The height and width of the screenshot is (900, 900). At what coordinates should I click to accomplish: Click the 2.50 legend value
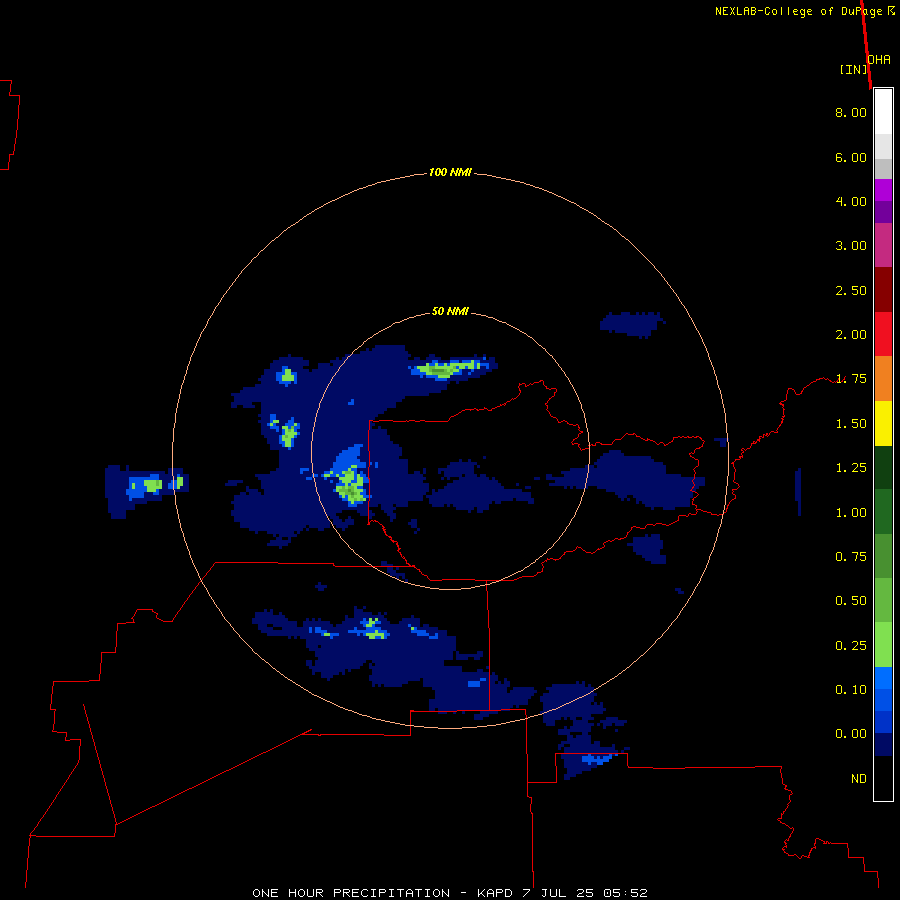[851, 290]
